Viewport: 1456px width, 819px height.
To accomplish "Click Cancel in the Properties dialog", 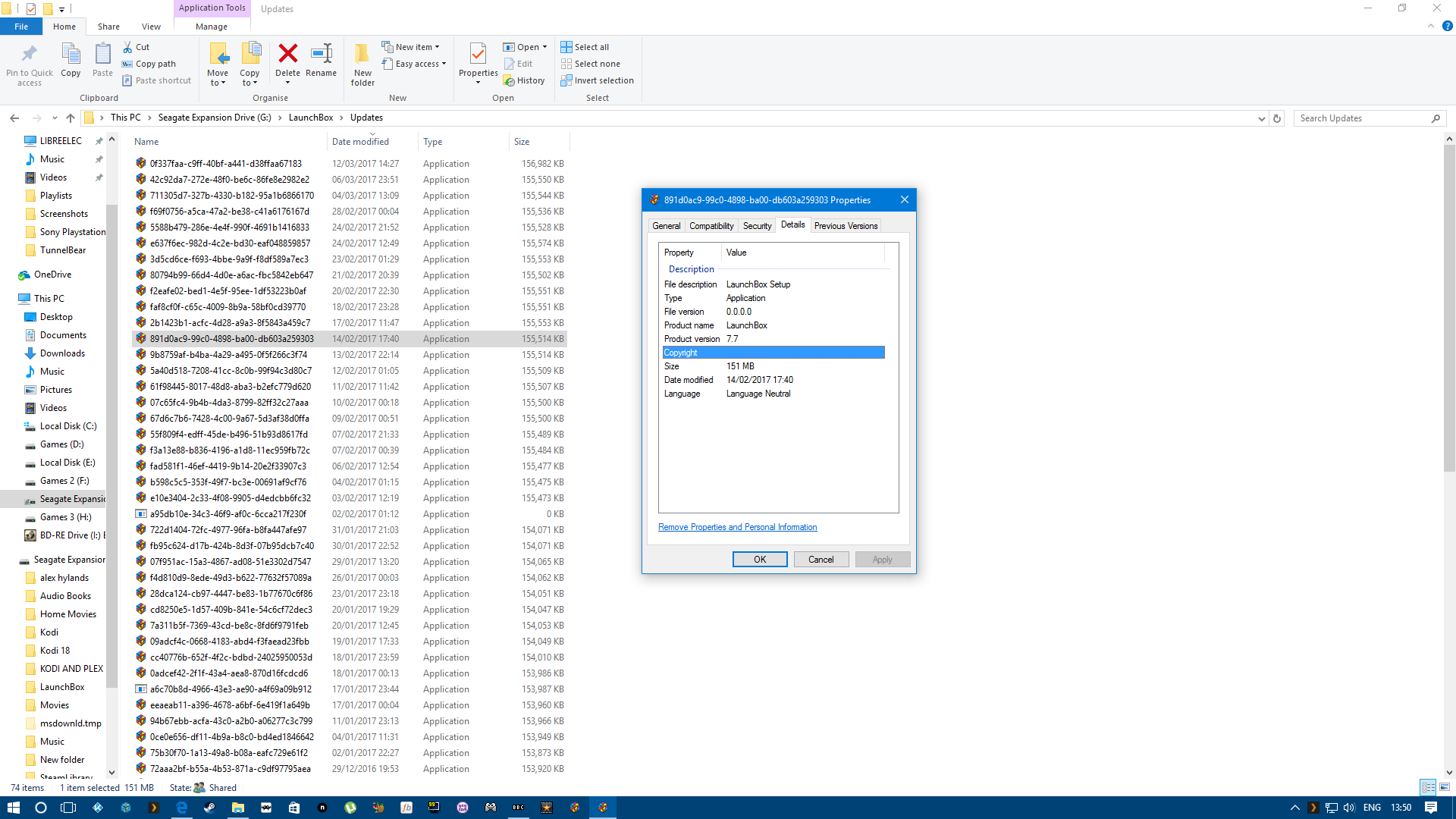I will point(821,560).
